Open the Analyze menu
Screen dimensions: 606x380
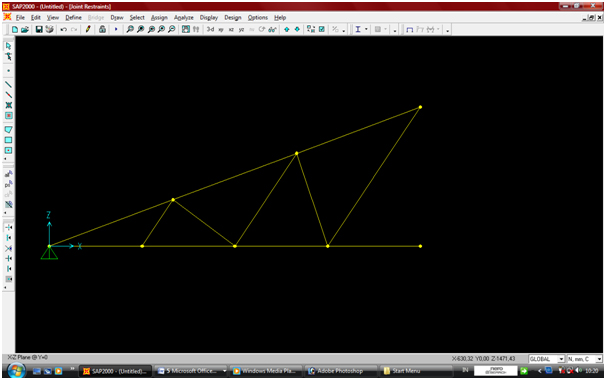pyautogui.click(x=184, y=17)
